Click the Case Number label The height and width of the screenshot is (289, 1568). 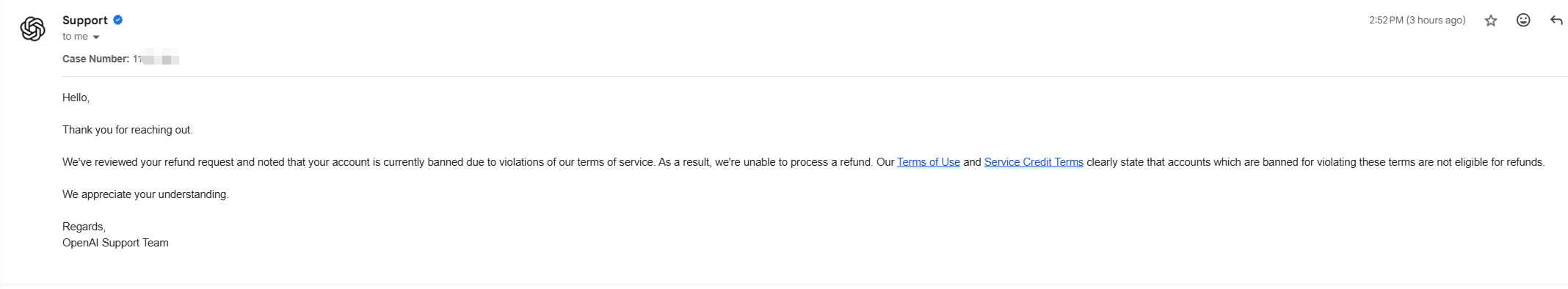95,59
